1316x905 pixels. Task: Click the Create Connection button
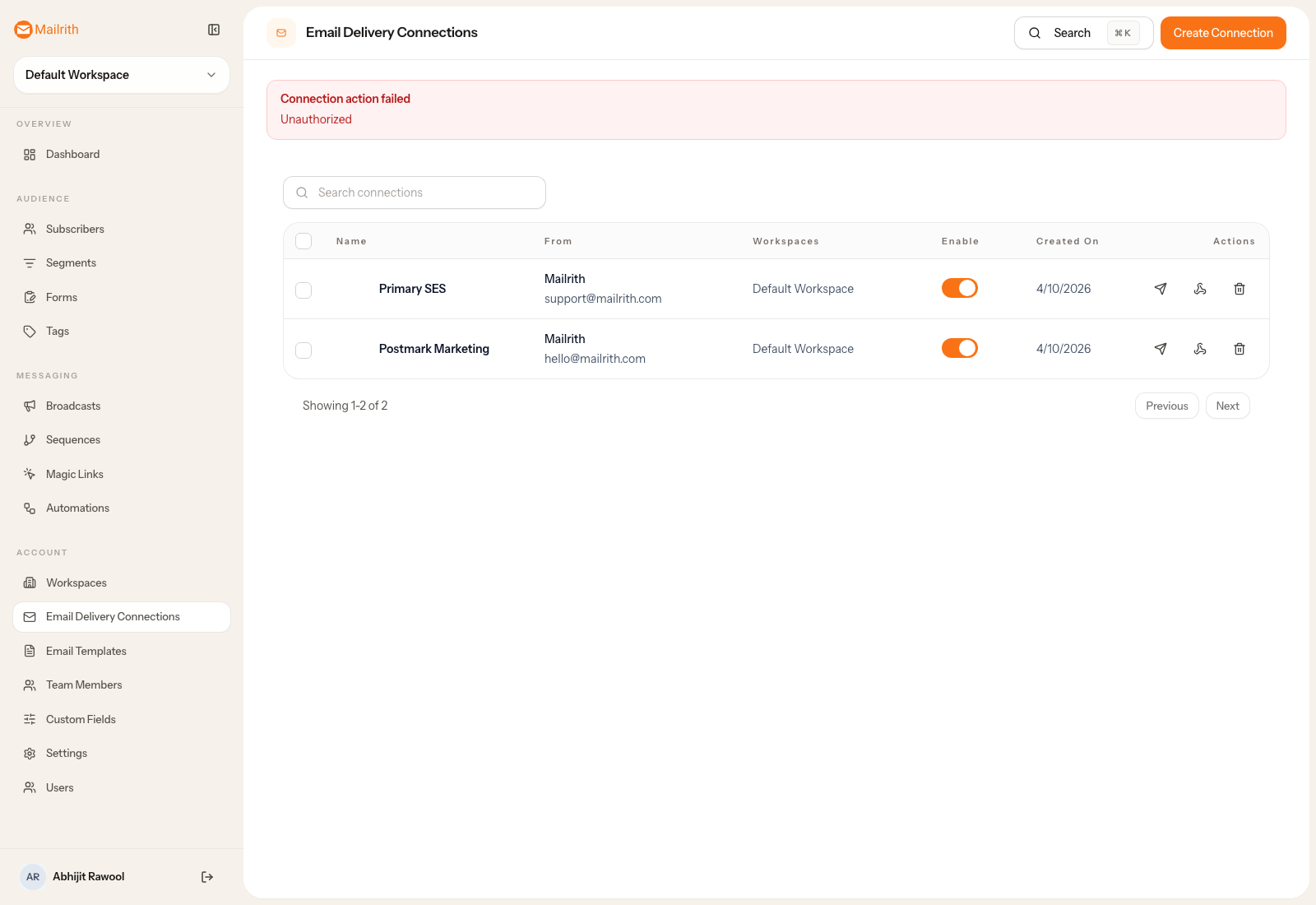(x=1223, y=33)
